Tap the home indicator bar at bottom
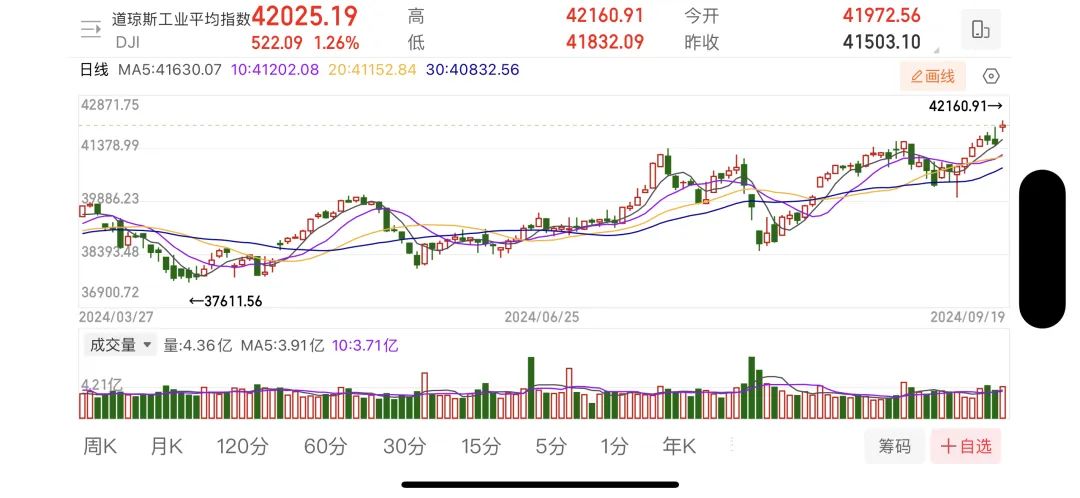This screenshot has width=1080, height=498. pos(540,485)
